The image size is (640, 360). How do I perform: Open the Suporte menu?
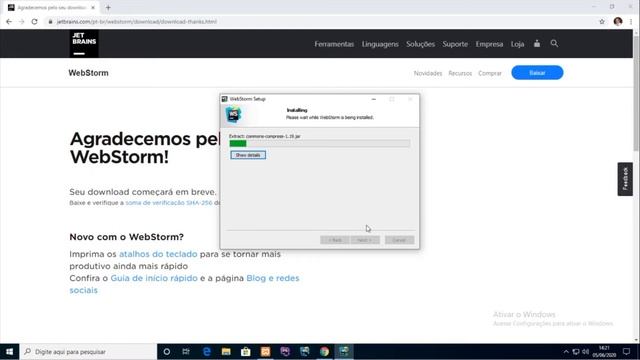pos(455,44)
